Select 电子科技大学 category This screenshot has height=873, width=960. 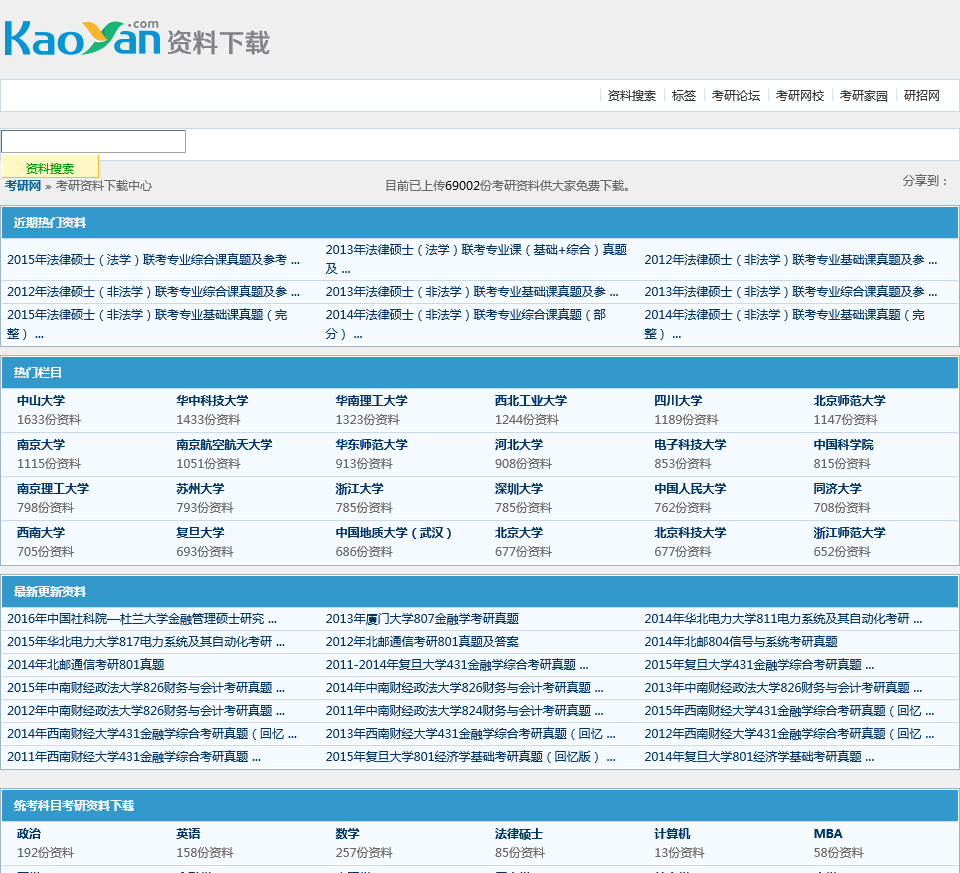tap(690, 444)
